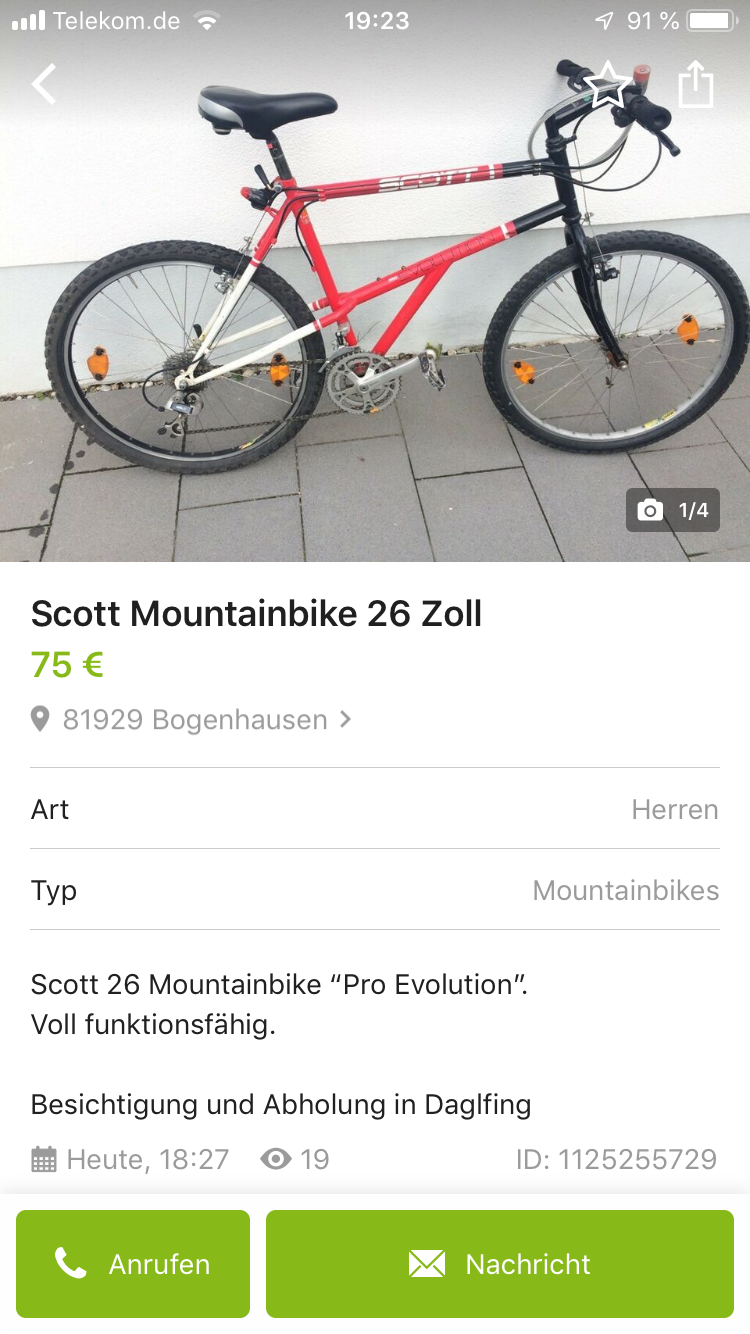This screenshot has width=750, height=1334.
Task: Tap the eye views icon
Action: coord(276,1160)
